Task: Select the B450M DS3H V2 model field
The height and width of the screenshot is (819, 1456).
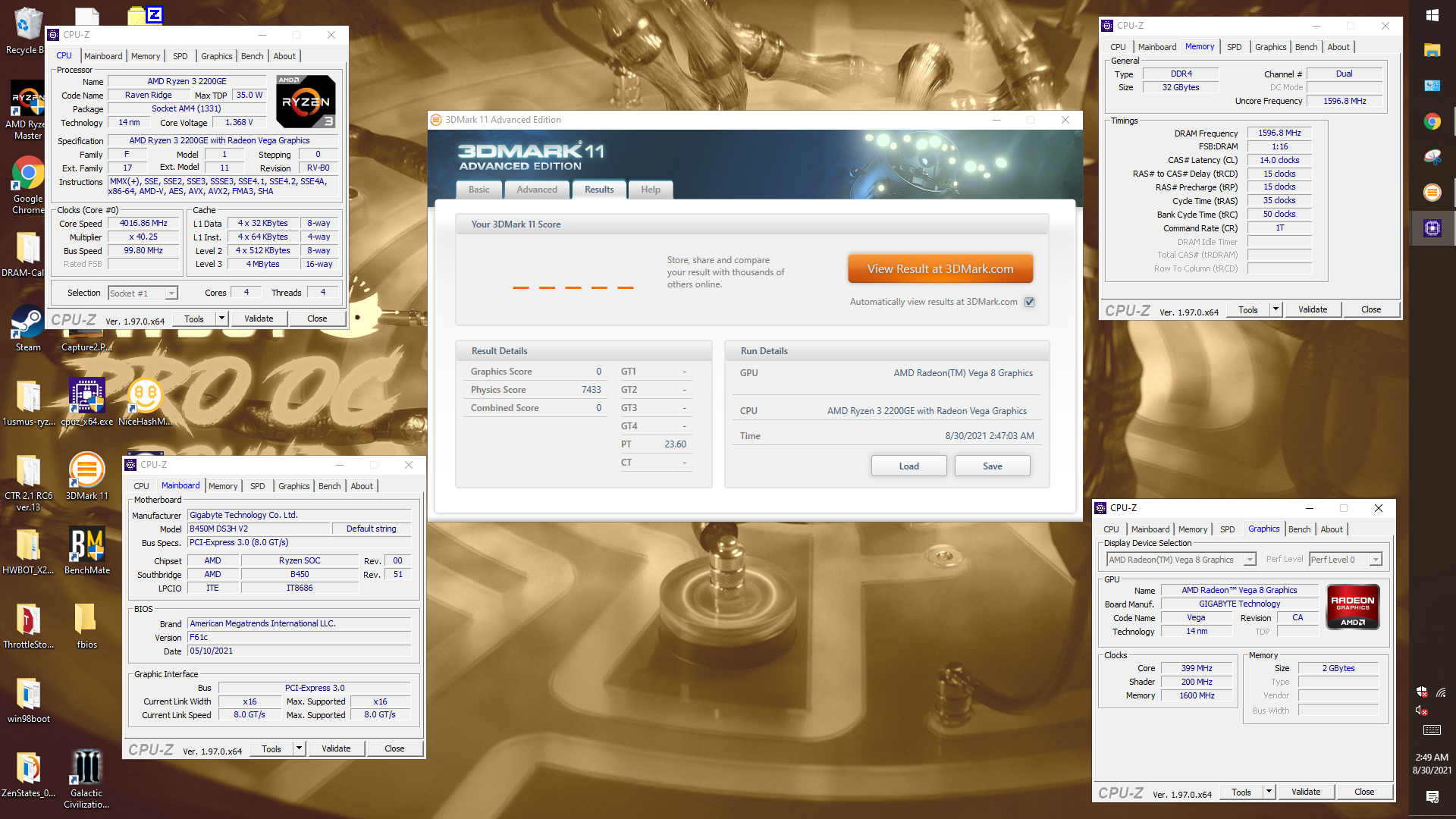Action: [x=259, y=529]
